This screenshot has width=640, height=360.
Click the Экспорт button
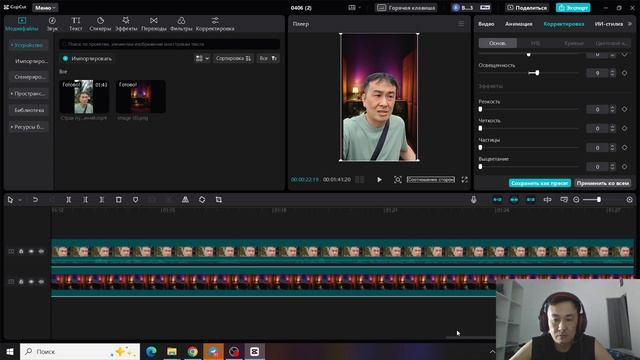tap(573, 7)
